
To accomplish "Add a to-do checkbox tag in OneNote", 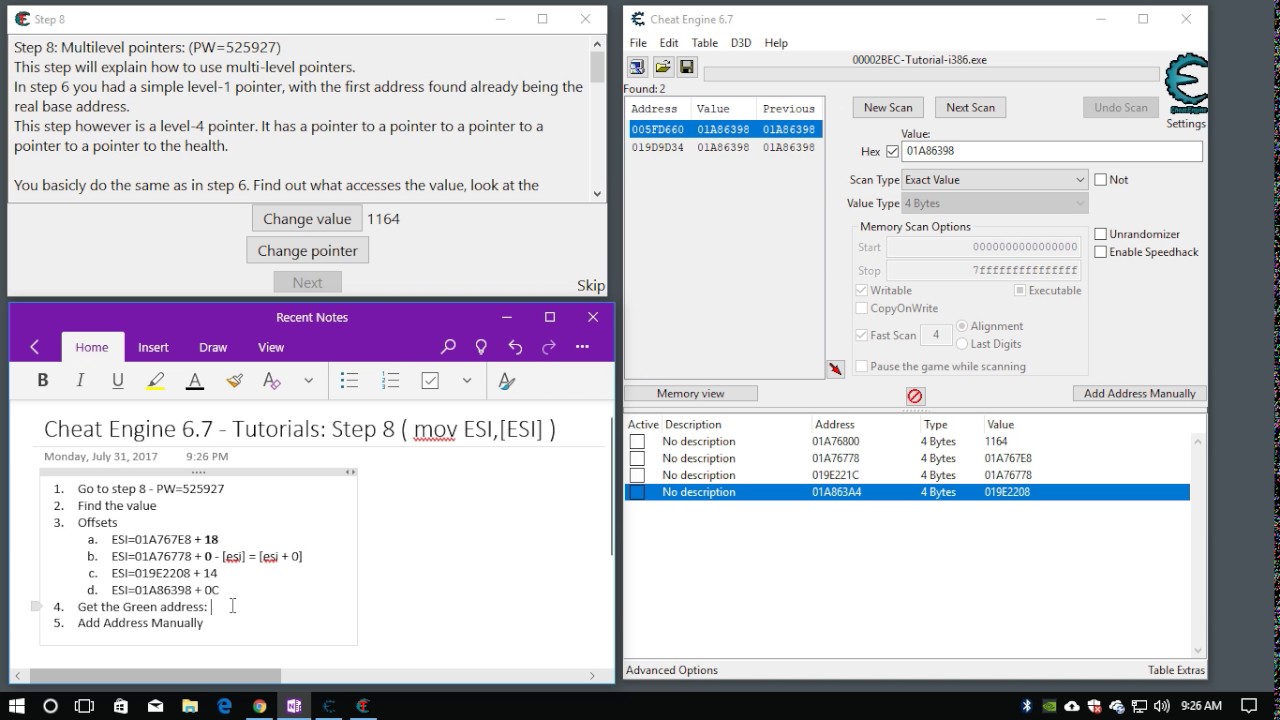I will pyautogui.click(x=430, y=380).
